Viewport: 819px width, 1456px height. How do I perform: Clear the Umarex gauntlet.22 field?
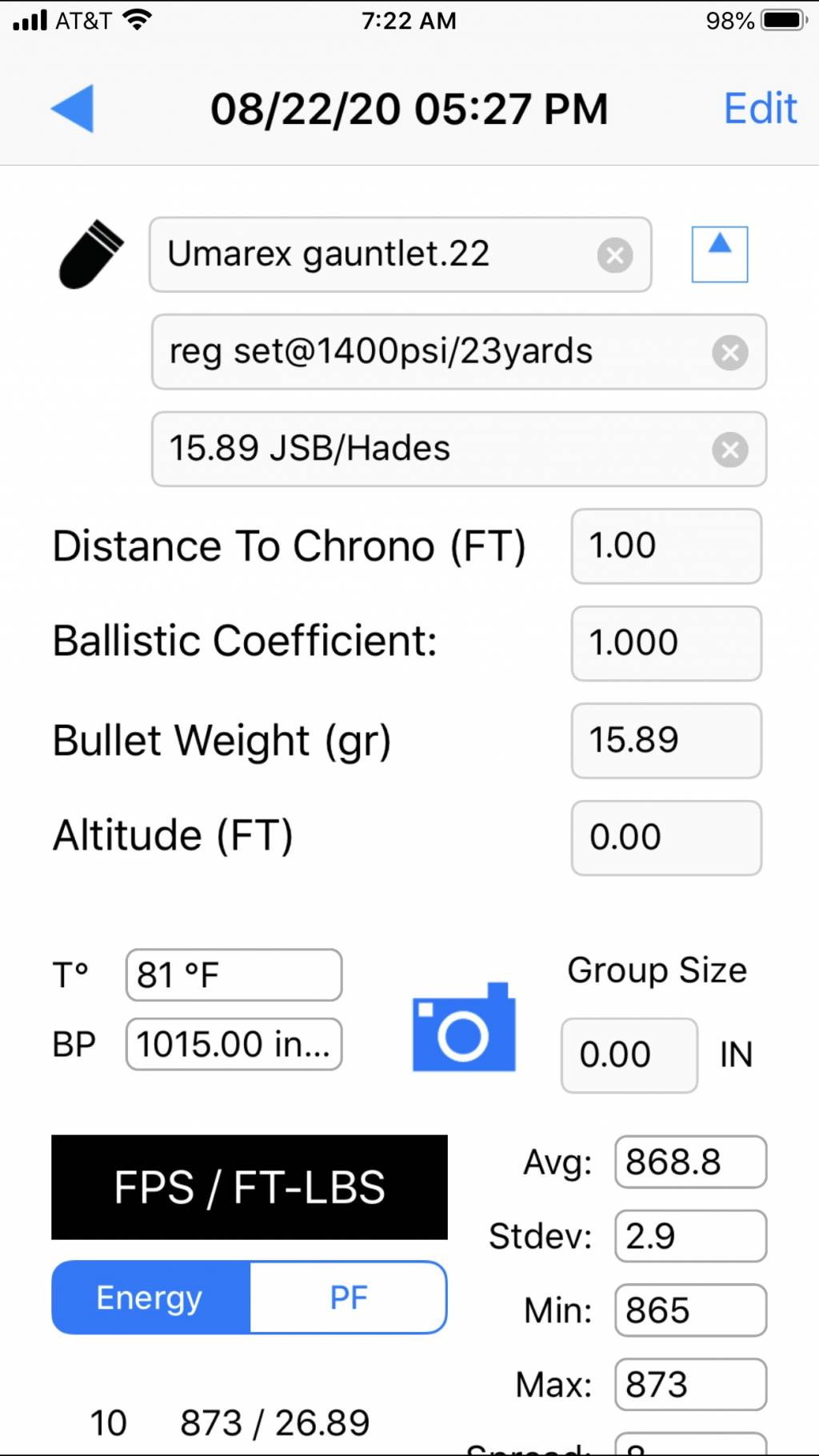[615, 255]
